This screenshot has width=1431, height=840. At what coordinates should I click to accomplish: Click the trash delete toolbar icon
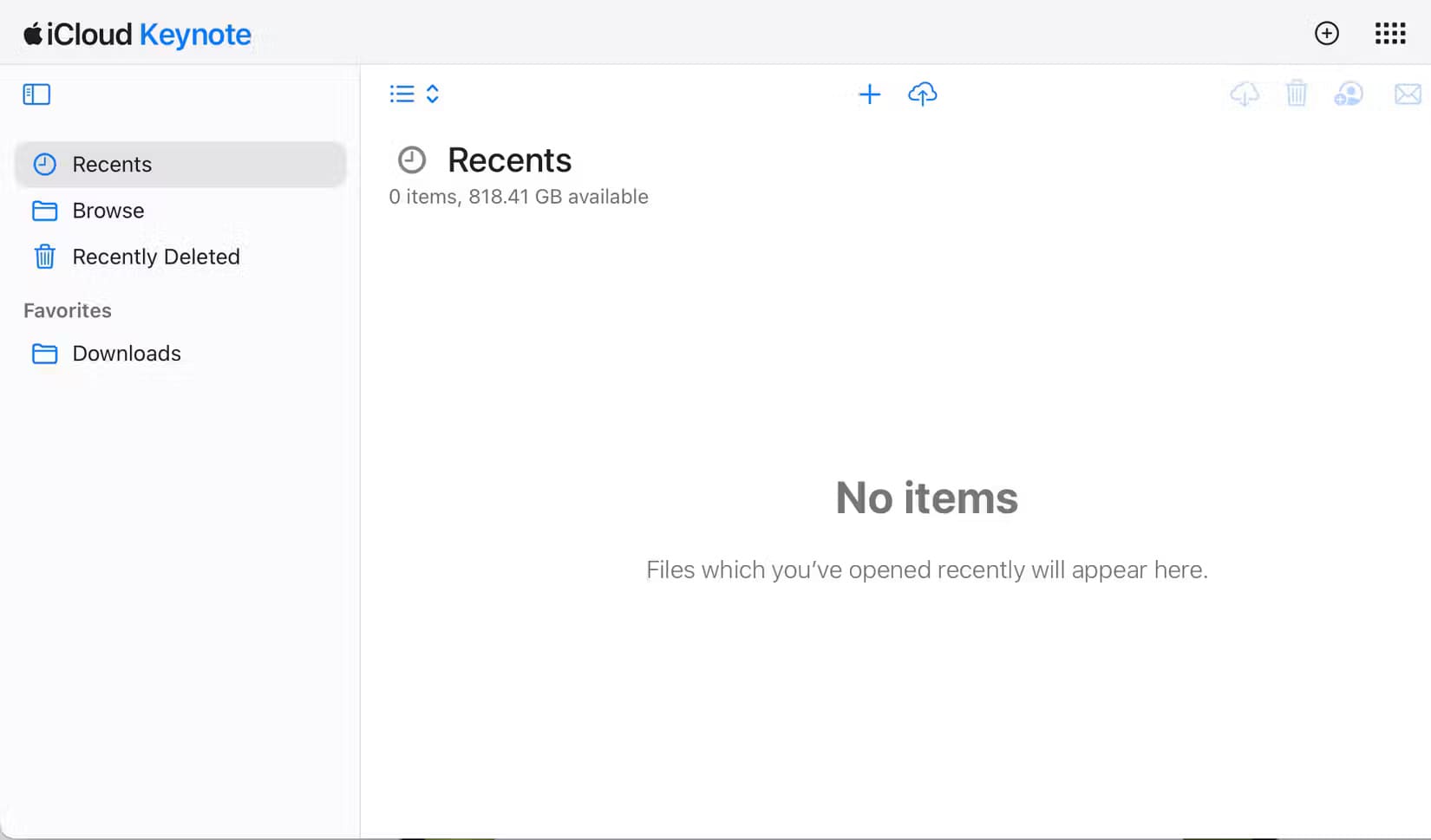coord(1297,93)
